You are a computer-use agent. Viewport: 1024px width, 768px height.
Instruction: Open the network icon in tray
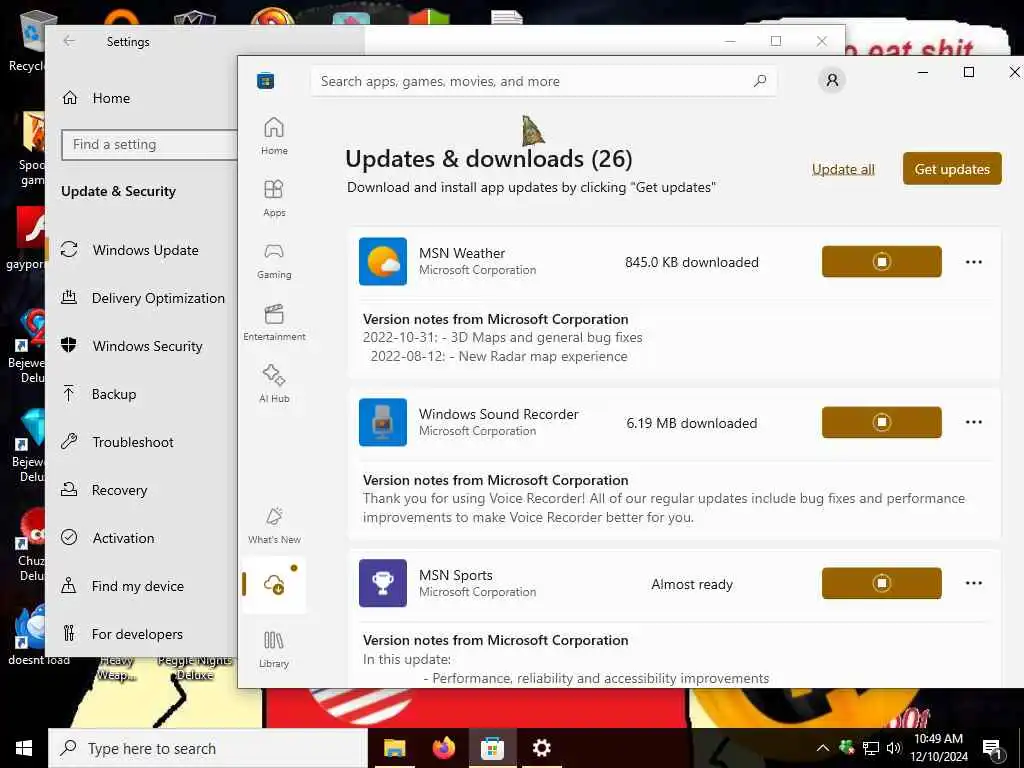point(871,748)
